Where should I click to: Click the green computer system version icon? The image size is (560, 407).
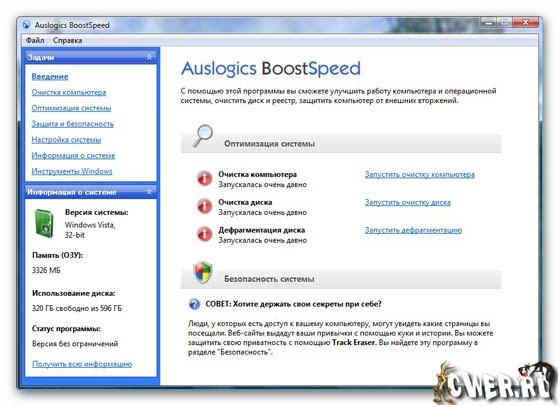pos(45,223)
